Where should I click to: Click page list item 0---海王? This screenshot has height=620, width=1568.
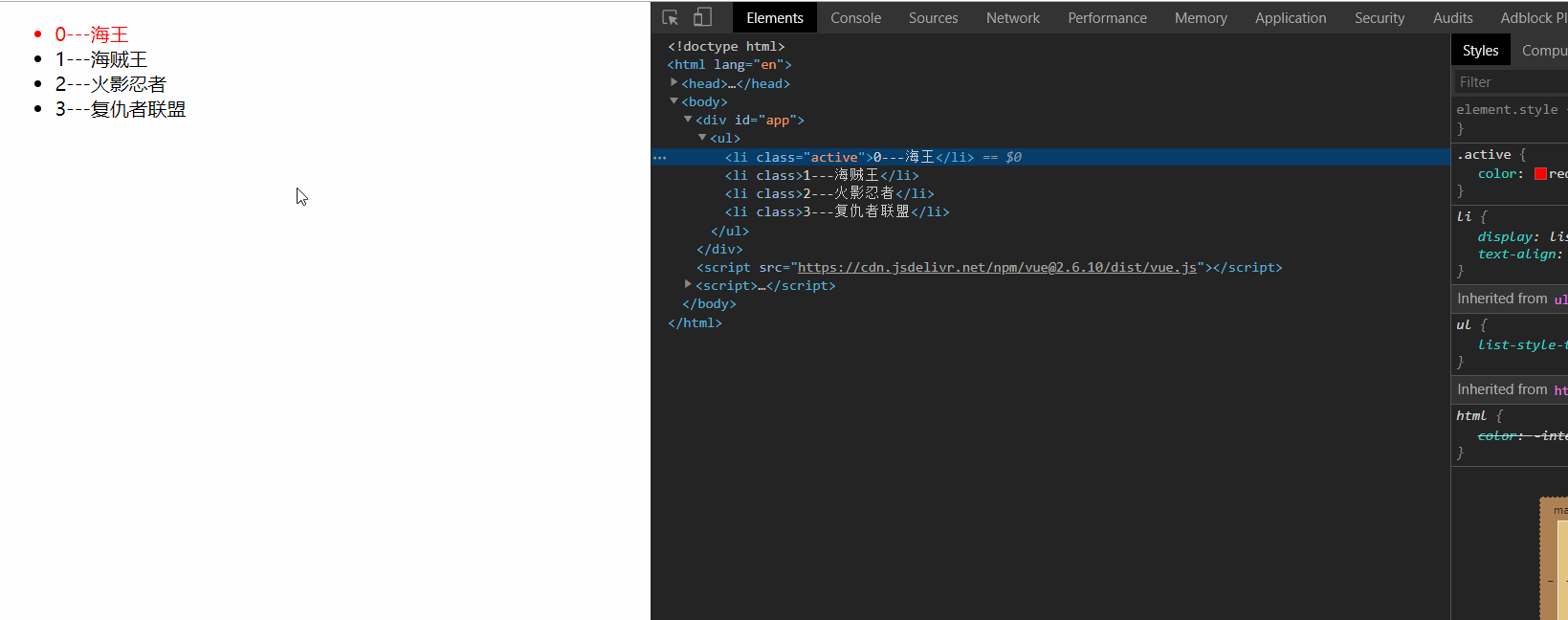tap(92, 34)
